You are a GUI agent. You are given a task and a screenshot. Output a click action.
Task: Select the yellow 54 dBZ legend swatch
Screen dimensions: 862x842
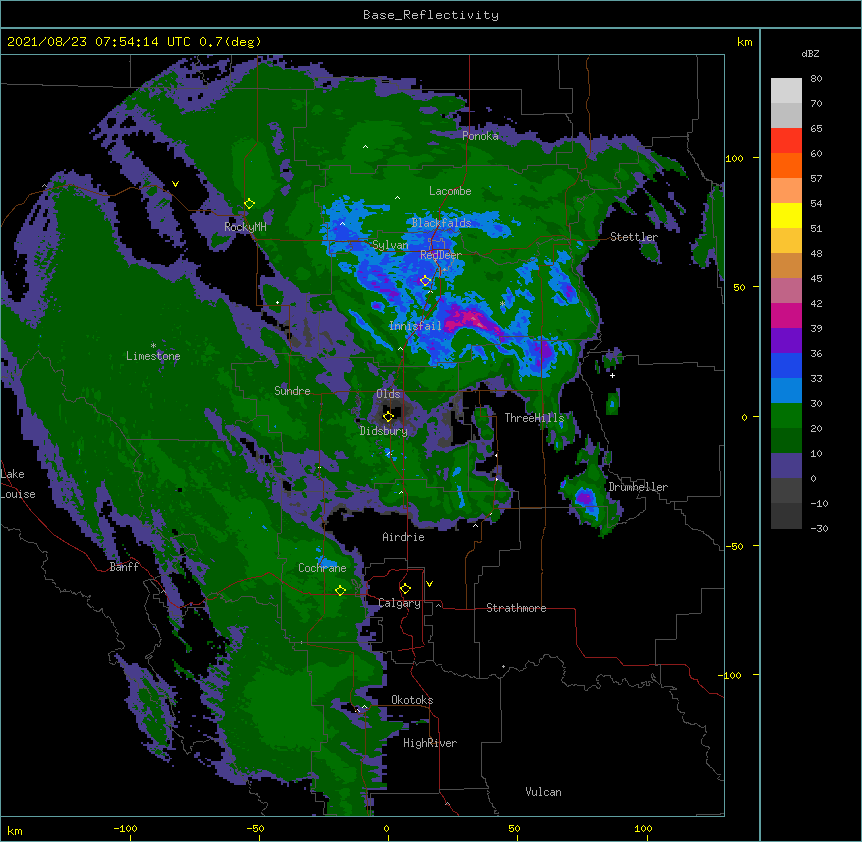point(786,215)
